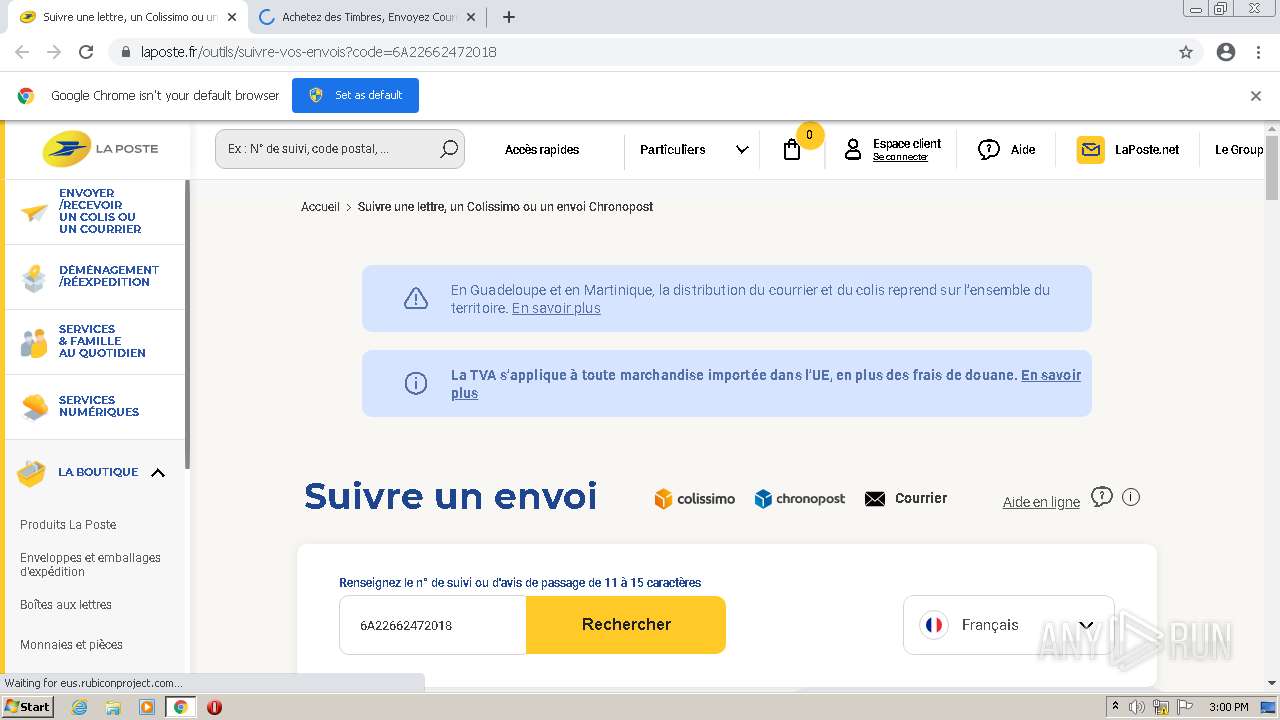The height and width of the screenshot is (720, 1280).
Task: Open the Français language dropdown
Action: [1009, 625]
